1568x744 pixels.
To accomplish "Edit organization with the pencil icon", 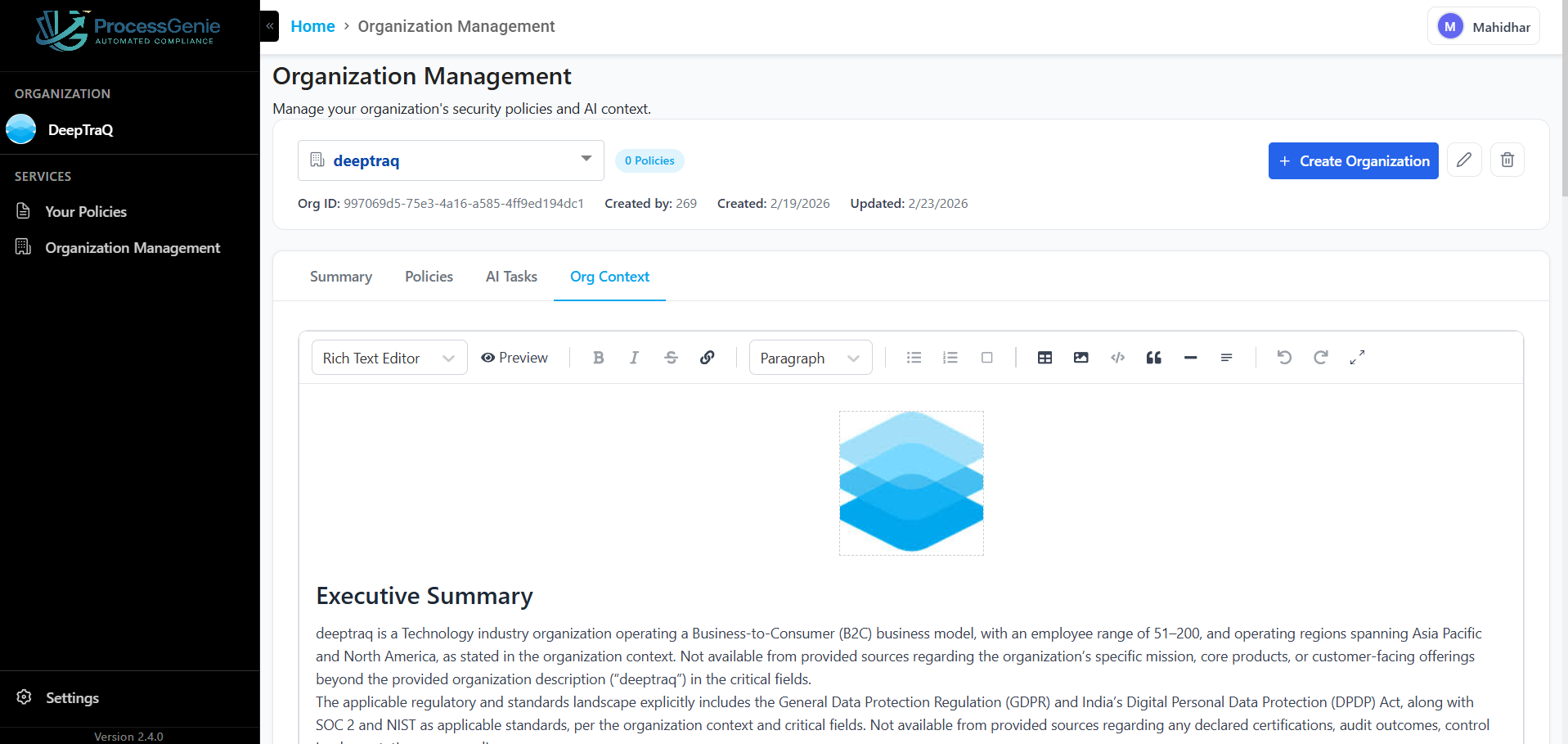I will click(1464, 160).
